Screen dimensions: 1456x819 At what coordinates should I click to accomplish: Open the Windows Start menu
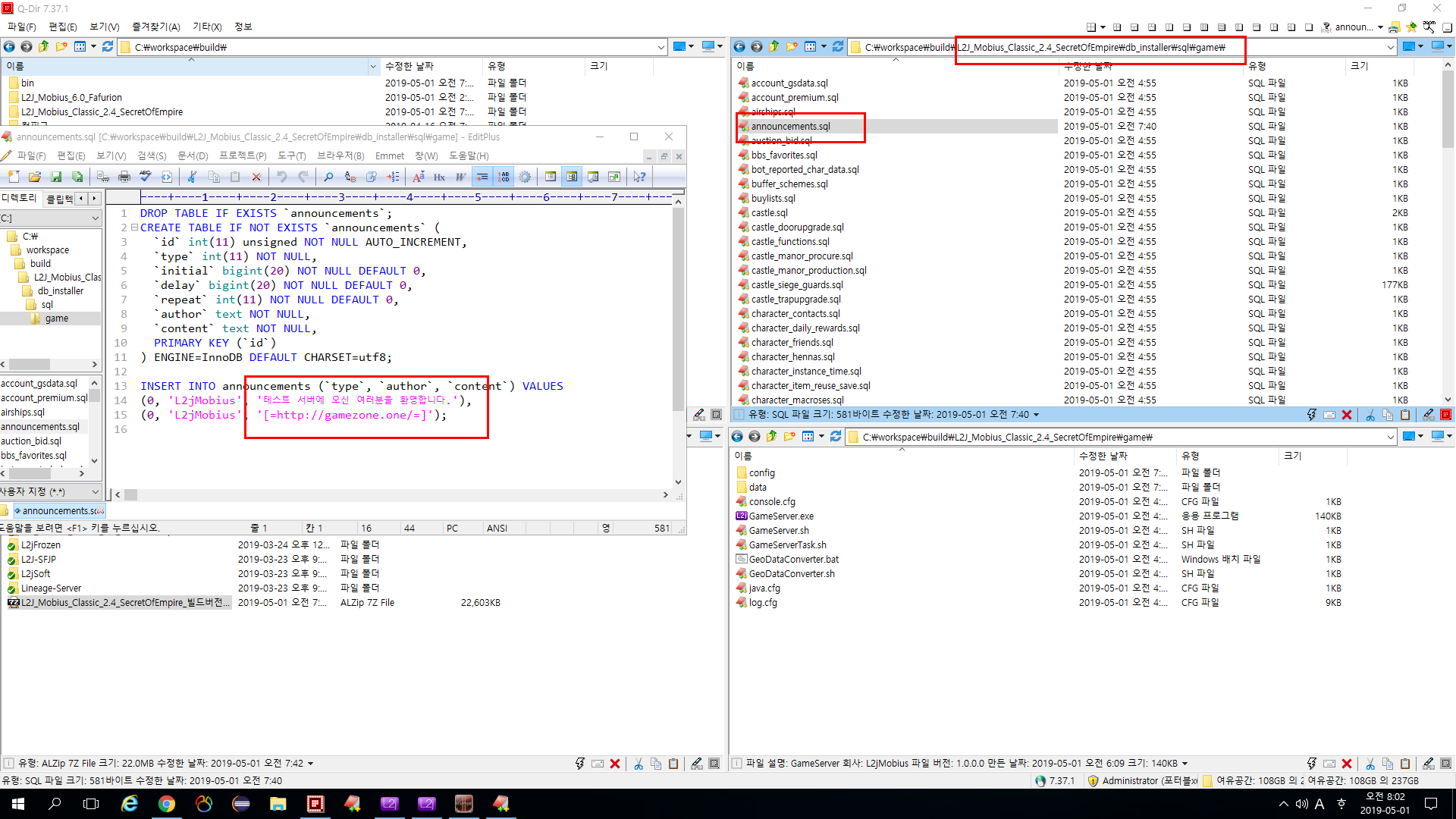(18, 804)
